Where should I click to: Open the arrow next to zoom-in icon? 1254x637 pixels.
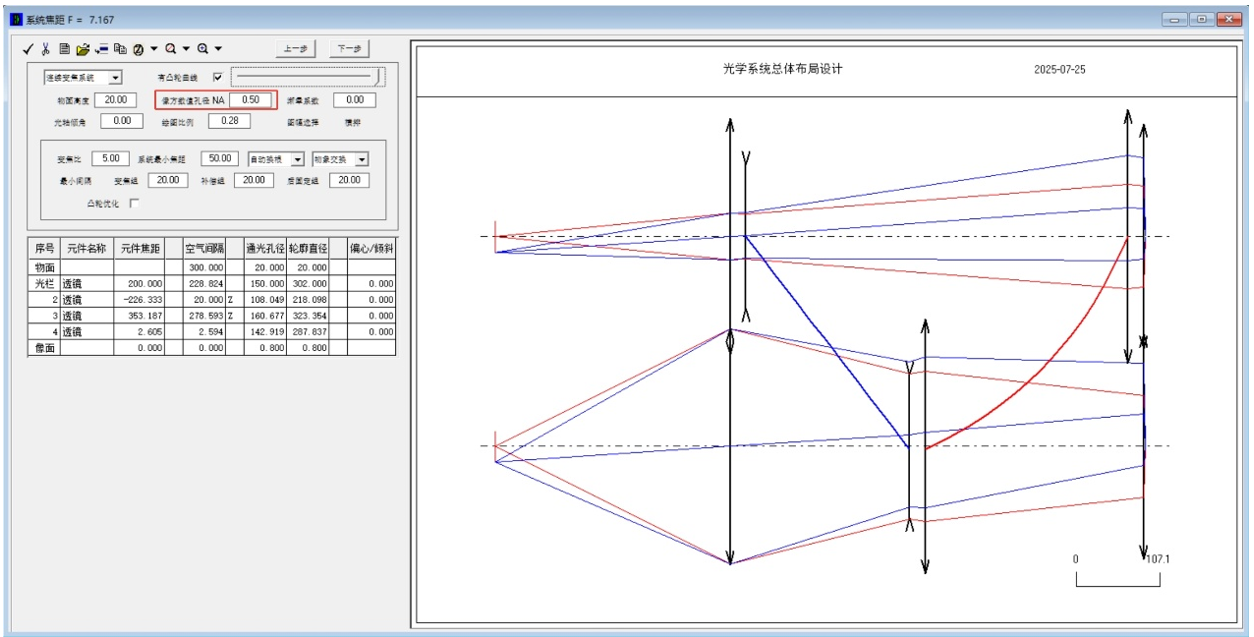click(x=218, y=48)
